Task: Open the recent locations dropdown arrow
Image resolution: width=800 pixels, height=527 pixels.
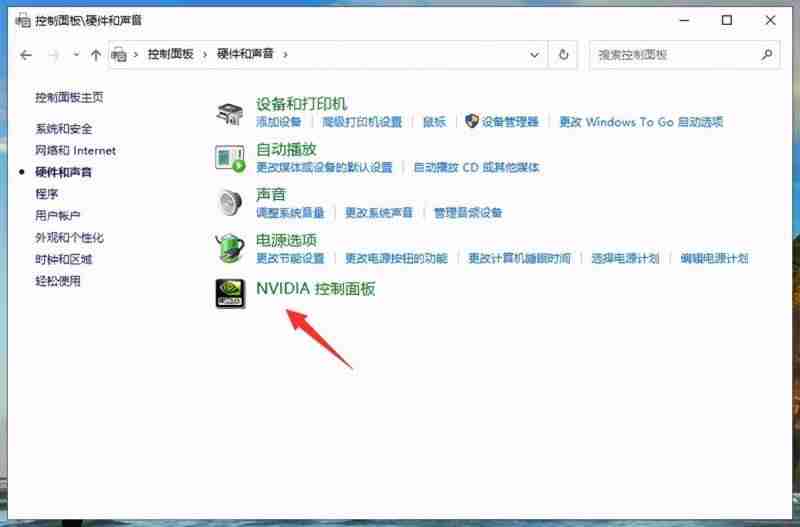Action: point(76,54)
